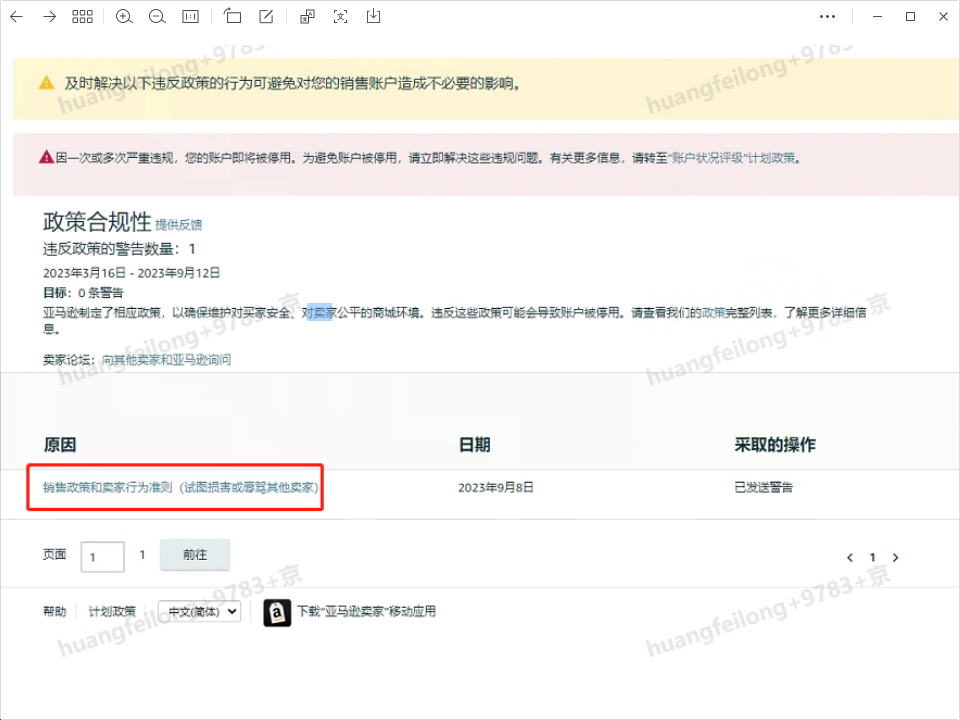Open the "账户状况评级"计划政策 link
This screenshot has width=960, height=720.
pyautogui.click(x=732, y=158)
